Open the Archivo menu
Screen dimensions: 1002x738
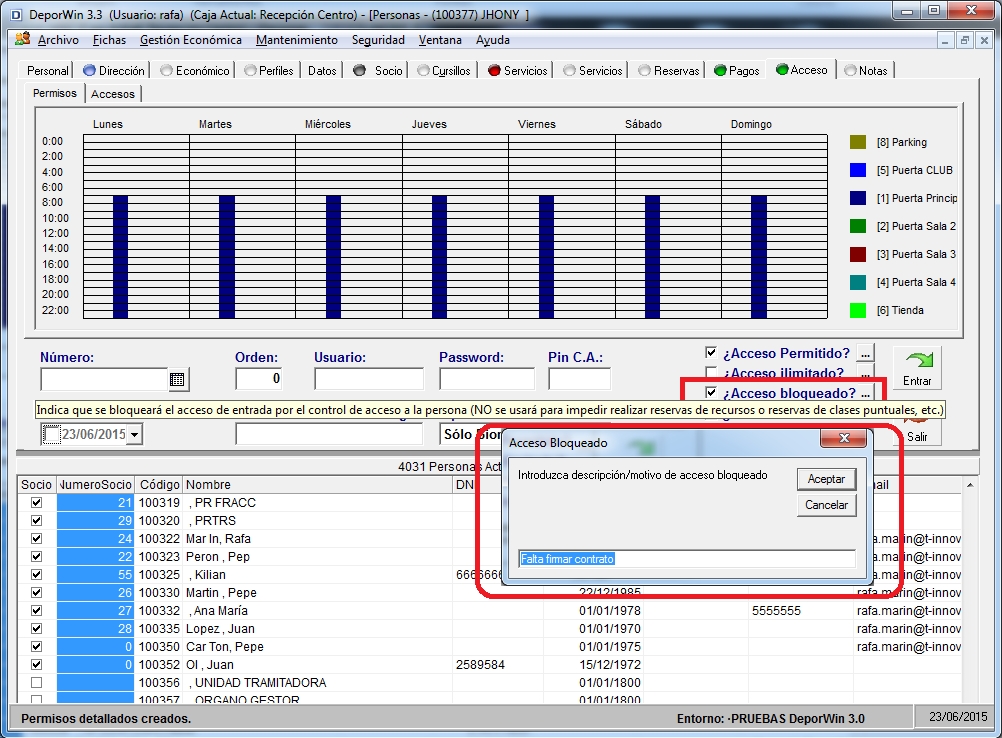(x=58, y=40)
